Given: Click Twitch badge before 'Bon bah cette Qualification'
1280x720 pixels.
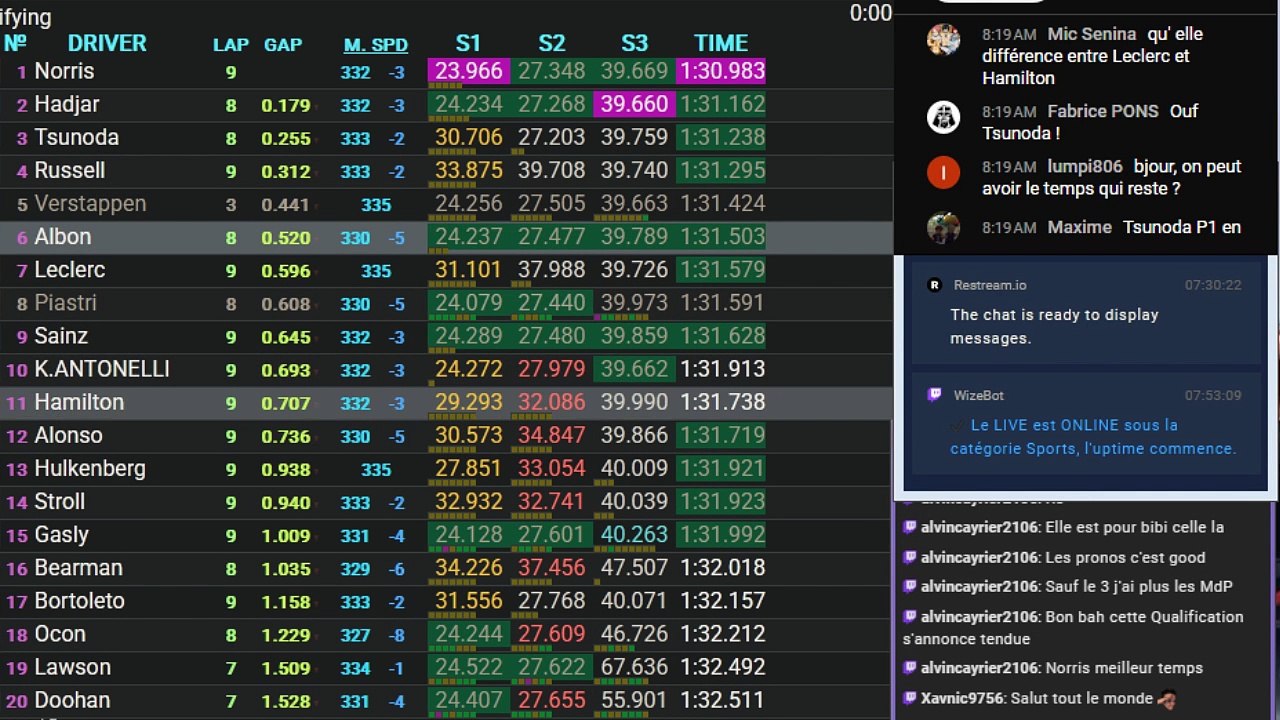Looking at the screenshot, I should [x=910, y=617].
